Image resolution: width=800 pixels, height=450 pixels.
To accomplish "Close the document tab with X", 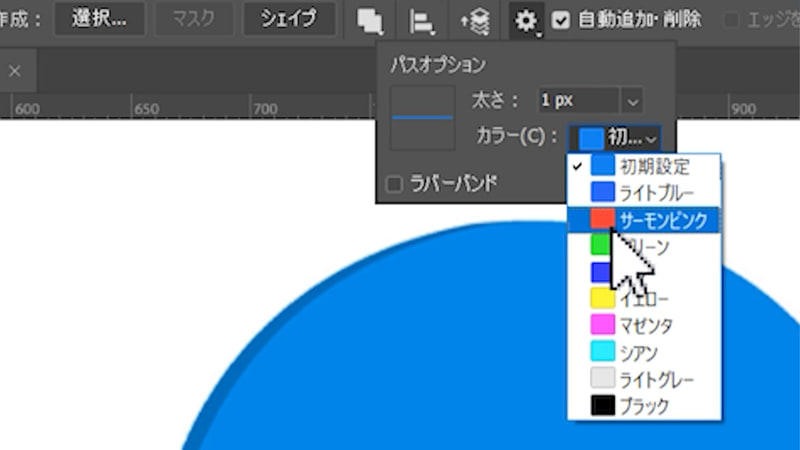I will coord(15,71).
